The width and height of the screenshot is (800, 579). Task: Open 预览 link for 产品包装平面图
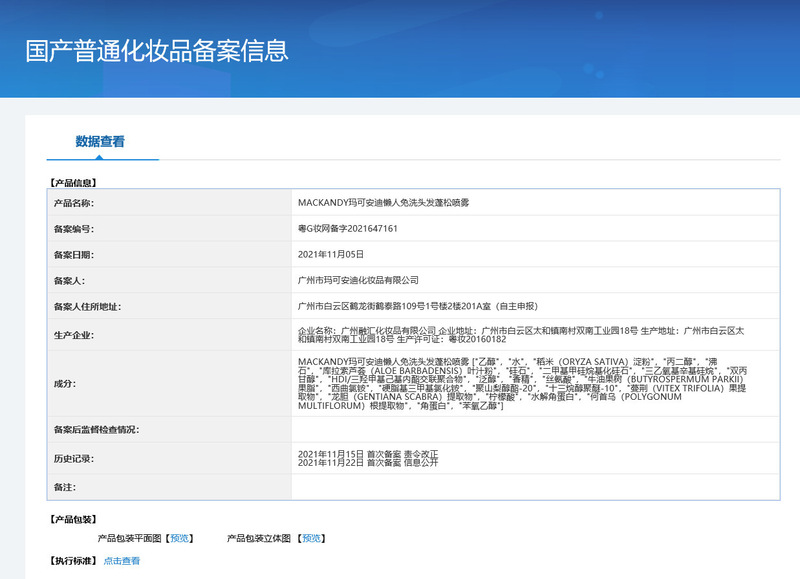[179, 538]
